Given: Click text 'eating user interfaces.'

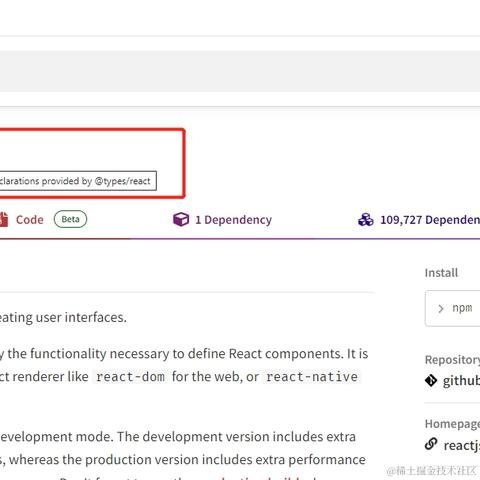Looking at the screenshot, I should coord(63,317).
